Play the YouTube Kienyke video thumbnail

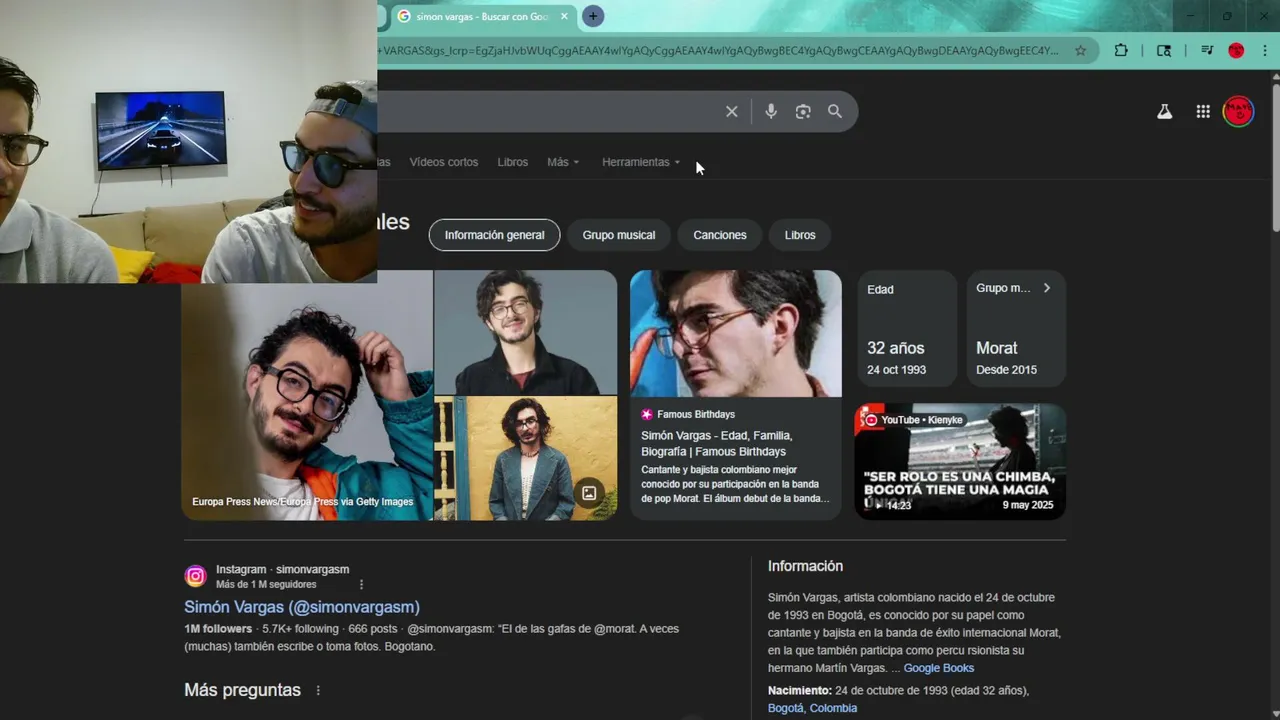tap(960, 462)
